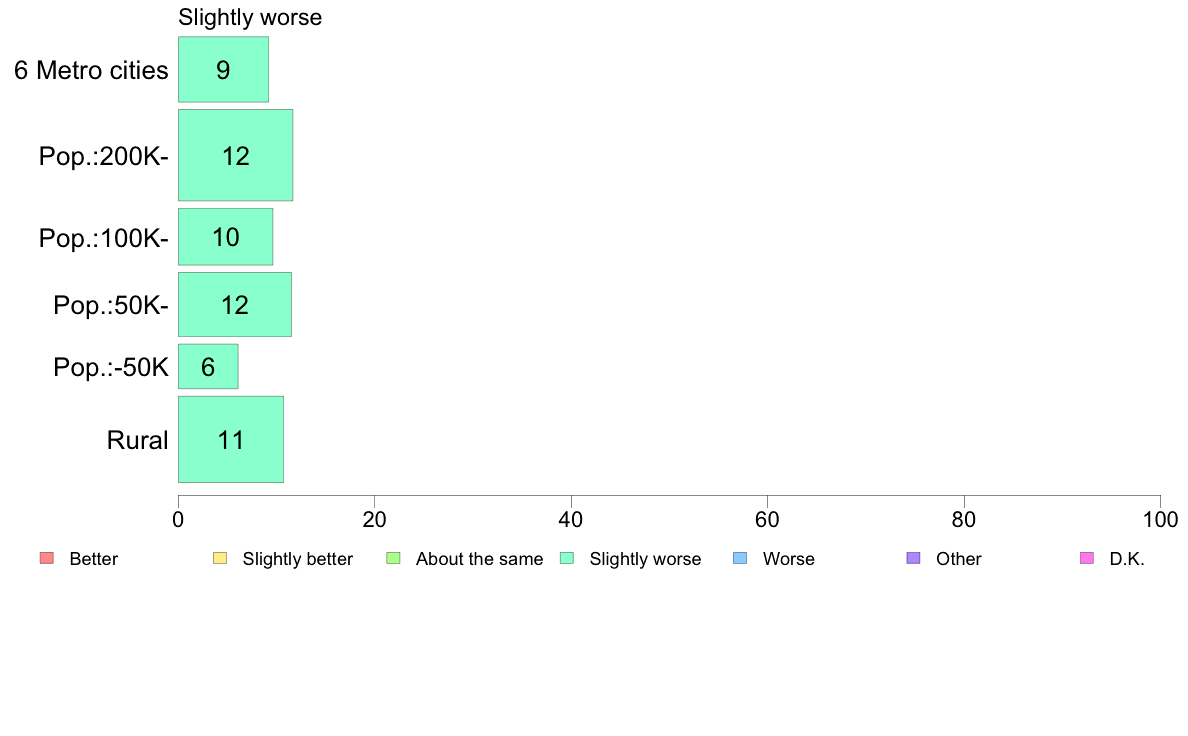
Task: Click the mint Slightly worse legend swatch
Action: (x=567, y=559)
